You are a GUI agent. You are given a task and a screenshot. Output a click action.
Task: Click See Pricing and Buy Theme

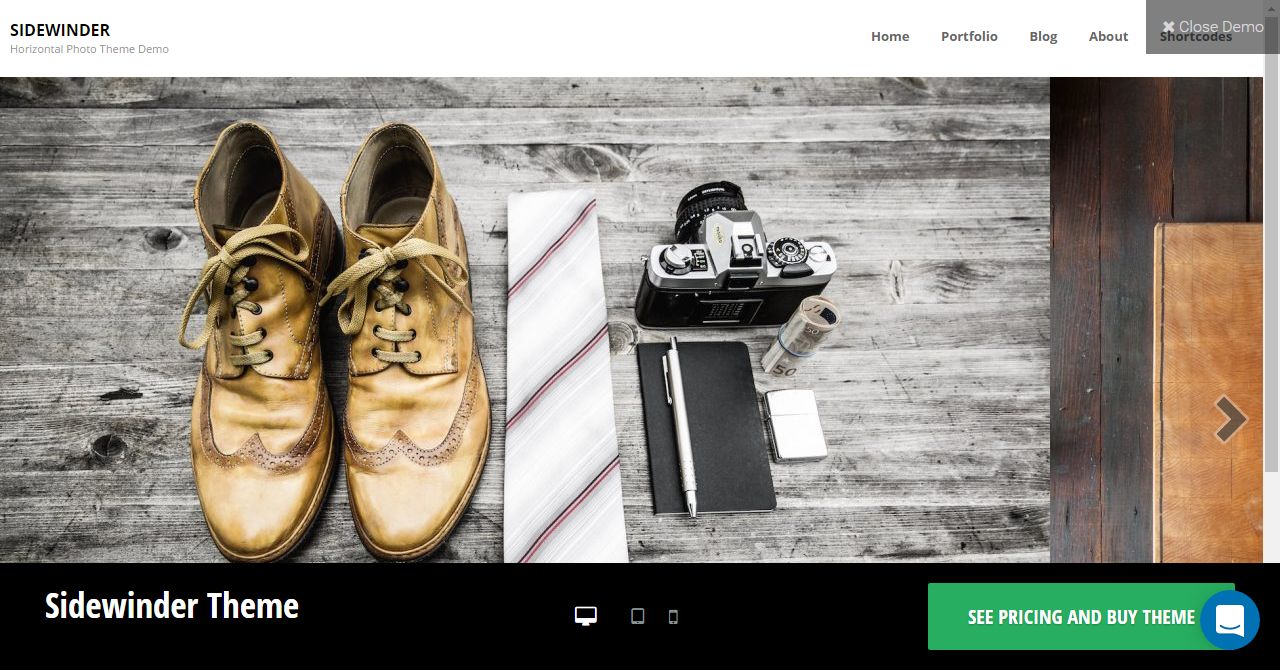click(1081, 617)
